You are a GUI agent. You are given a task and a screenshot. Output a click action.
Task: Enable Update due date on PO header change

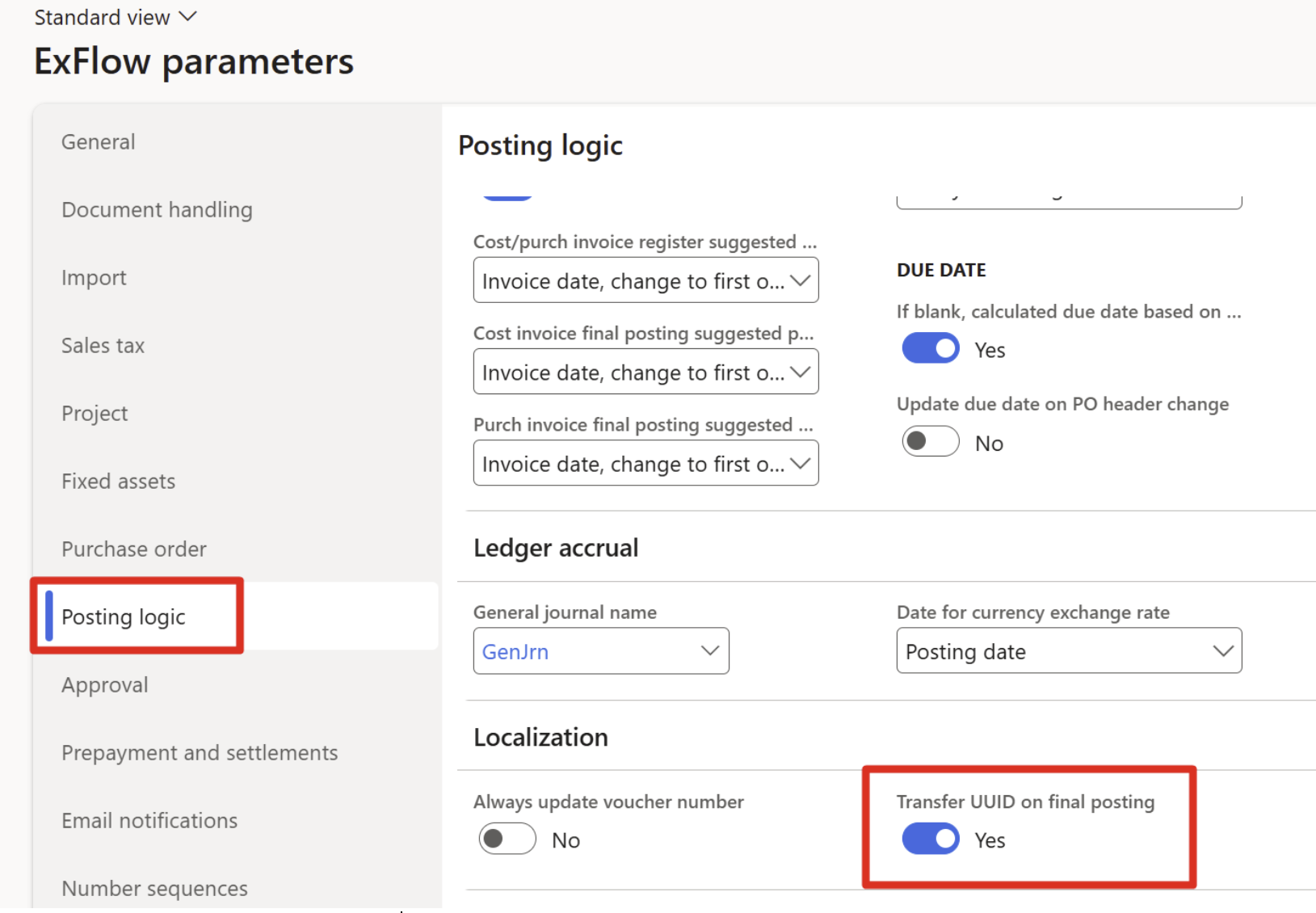(x=931, y=442)
